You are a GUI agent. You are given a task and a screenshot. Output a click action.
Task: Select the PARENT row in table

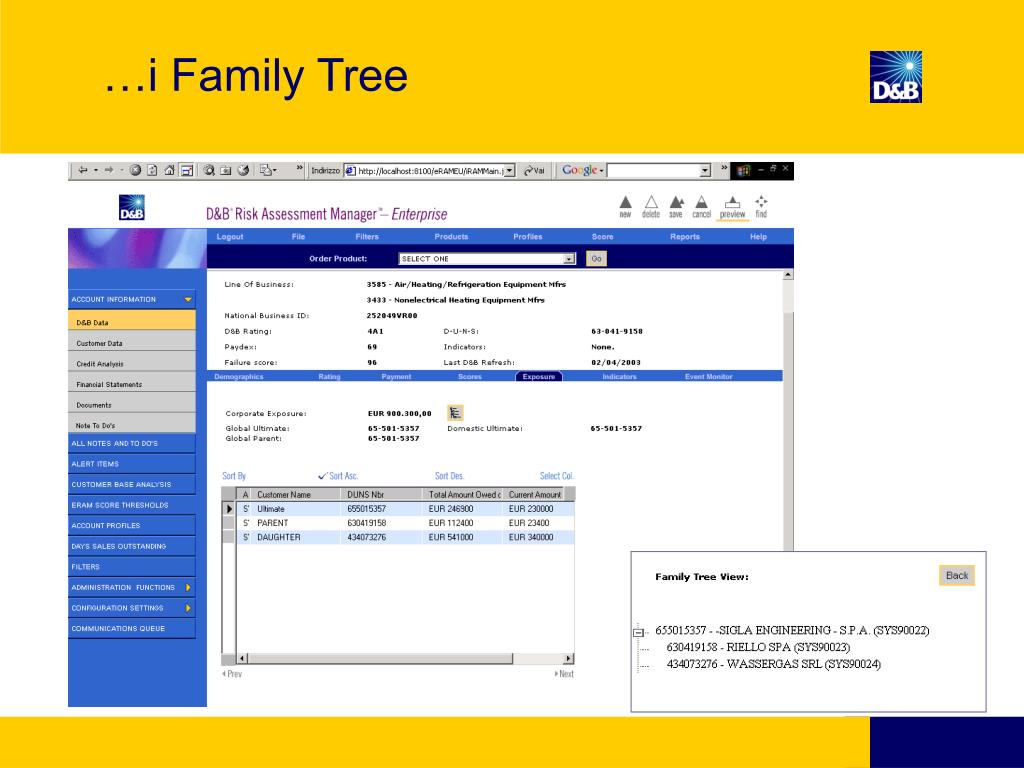coord(405,522)
